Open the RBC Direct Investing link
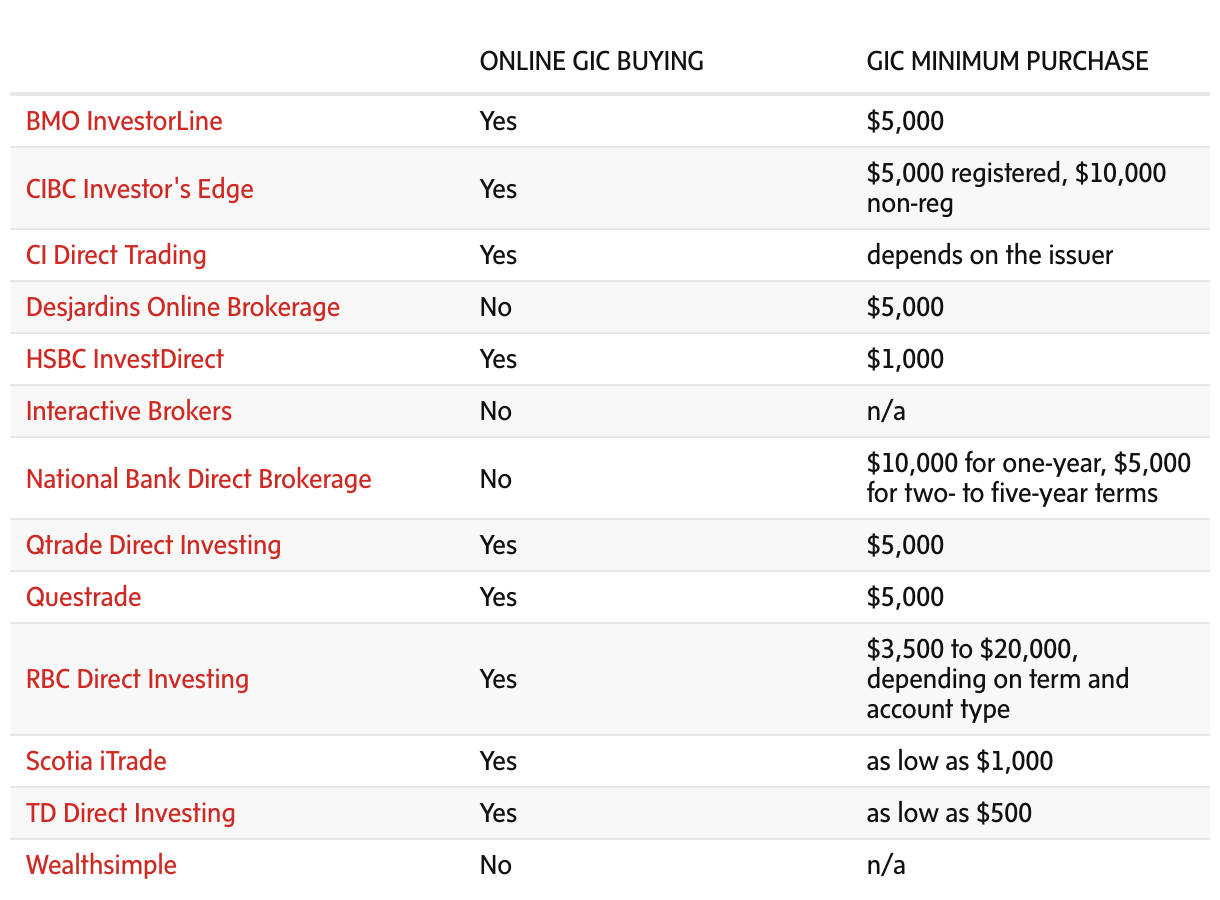 [x=137, y=679]
